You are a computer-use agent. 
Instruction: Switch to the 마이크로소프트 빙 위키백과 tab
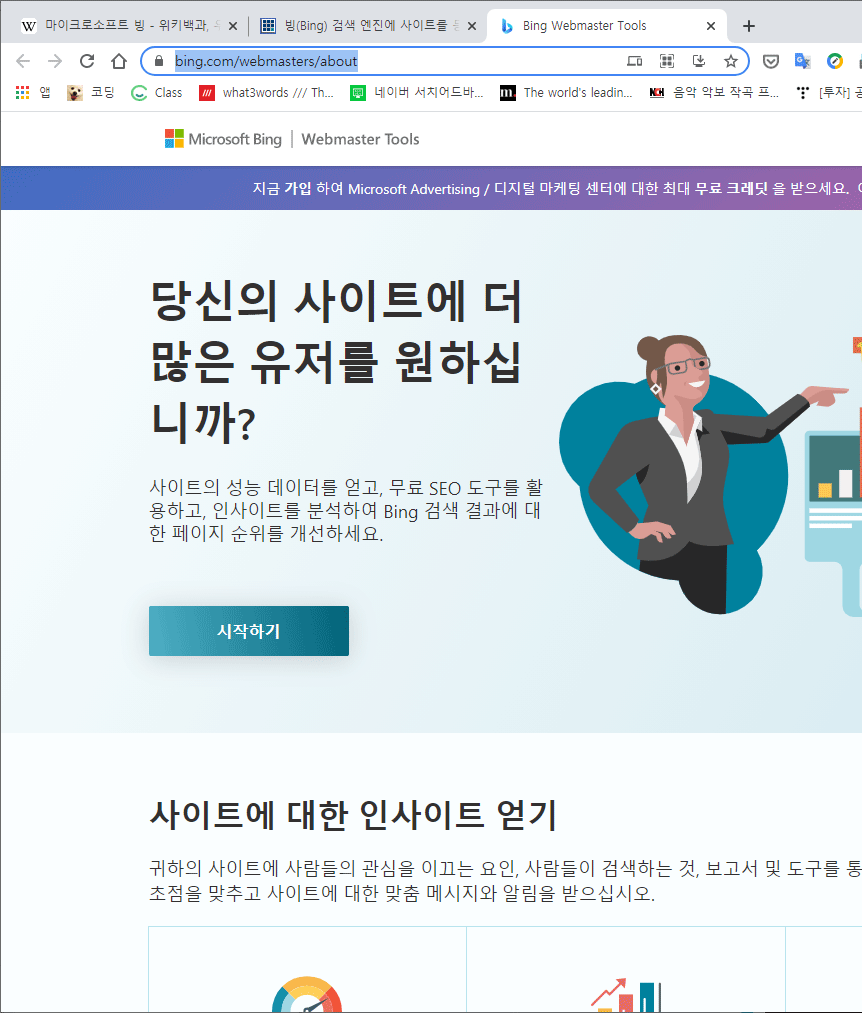(123, 26)
